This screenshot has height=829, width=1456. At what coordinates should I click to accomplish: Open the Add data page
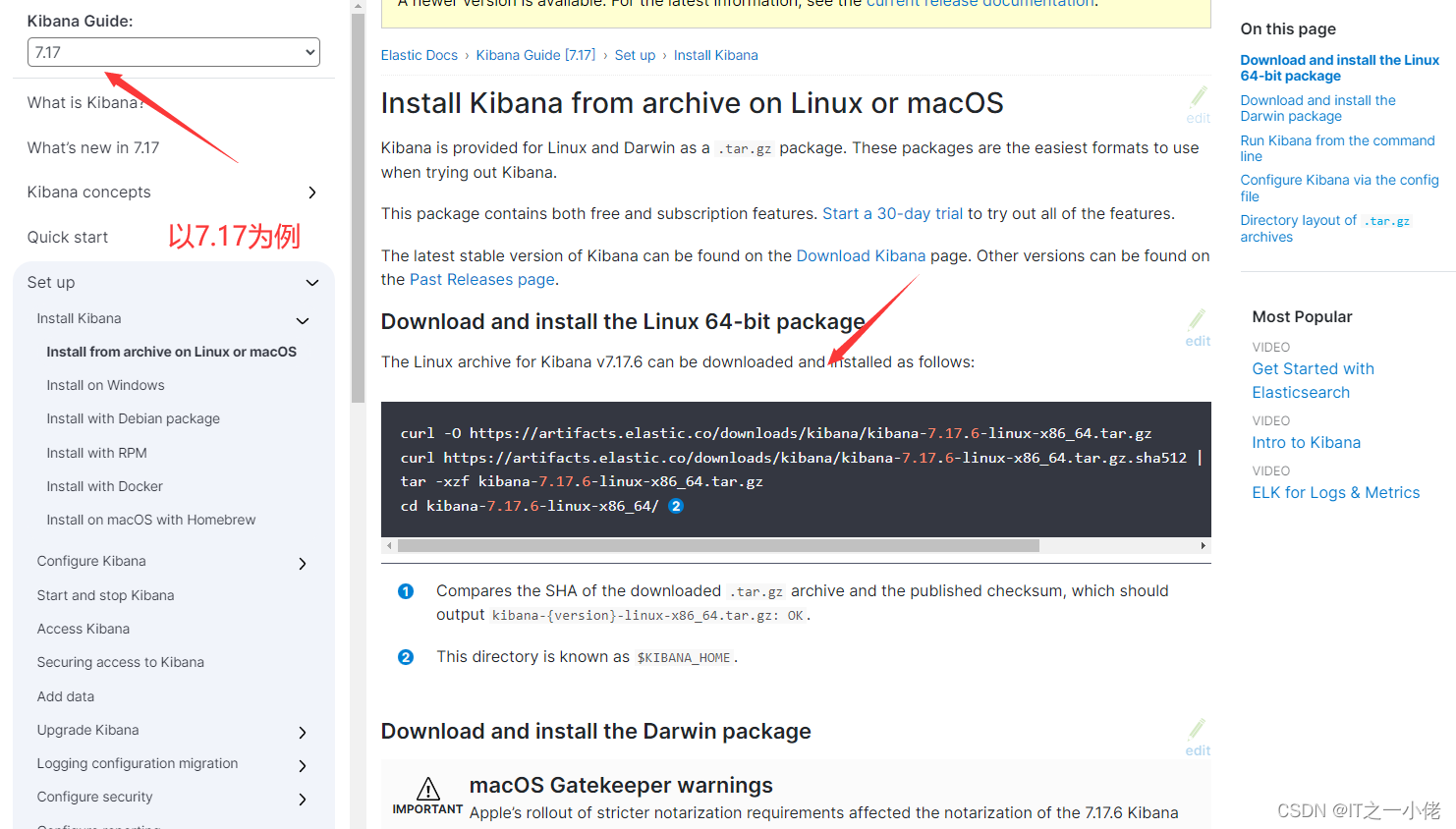point(65,696)
